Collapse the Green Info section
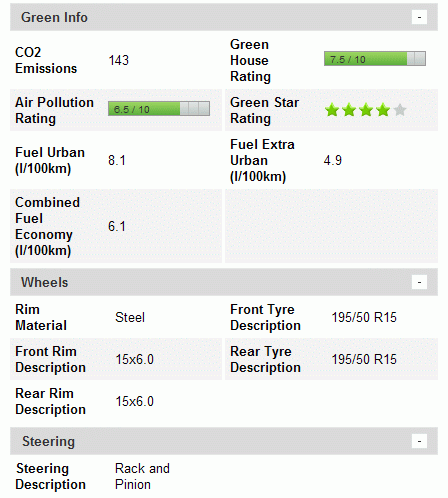 pyautogui.click(x=419, y=17)
